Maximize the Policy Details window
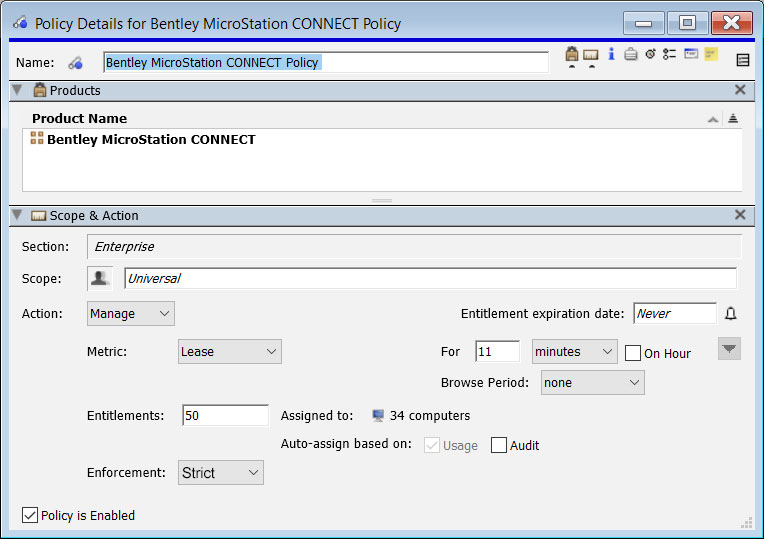This screenshot has width=764, height=539. [x=687, y=23]
